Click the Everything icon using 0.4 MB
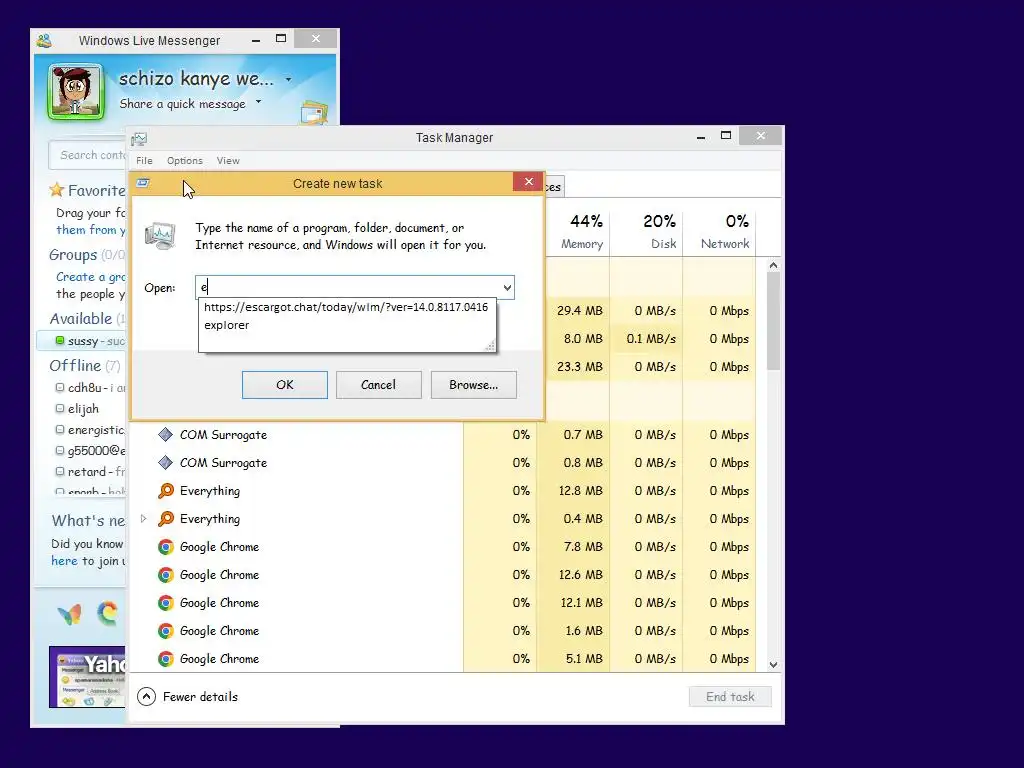Viewport: 1024px width, 768px height. (x=166, y=519)
